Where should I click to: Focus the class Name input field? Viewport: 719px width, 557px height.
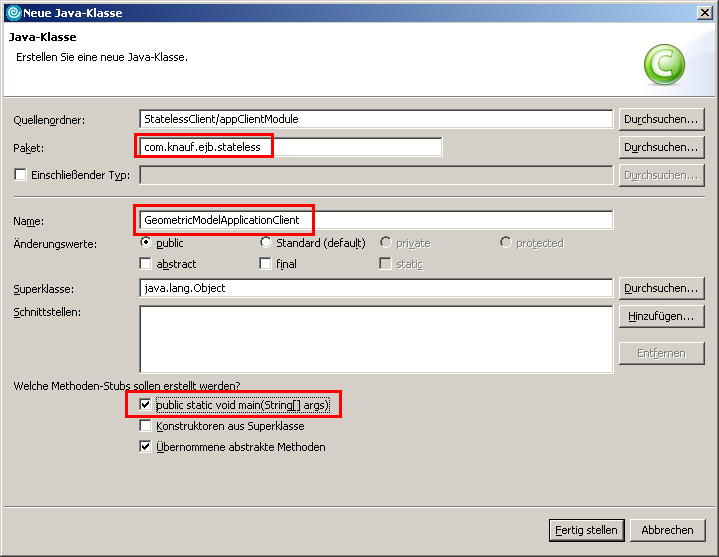tap(375, 220)
